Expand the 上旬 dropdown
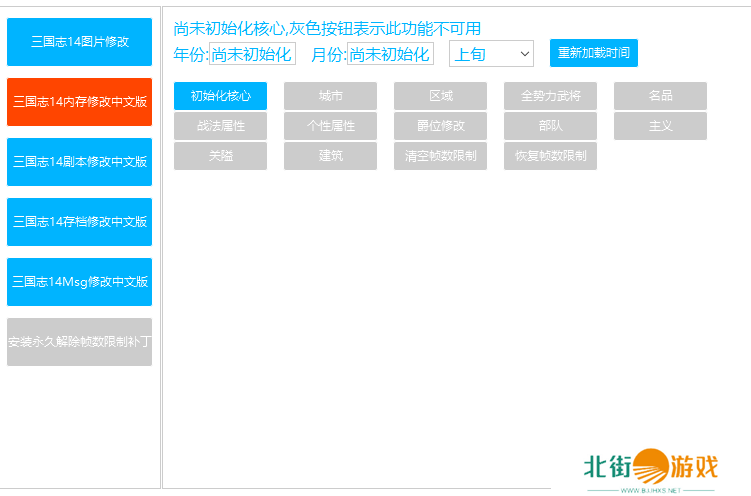 [491, 54]
